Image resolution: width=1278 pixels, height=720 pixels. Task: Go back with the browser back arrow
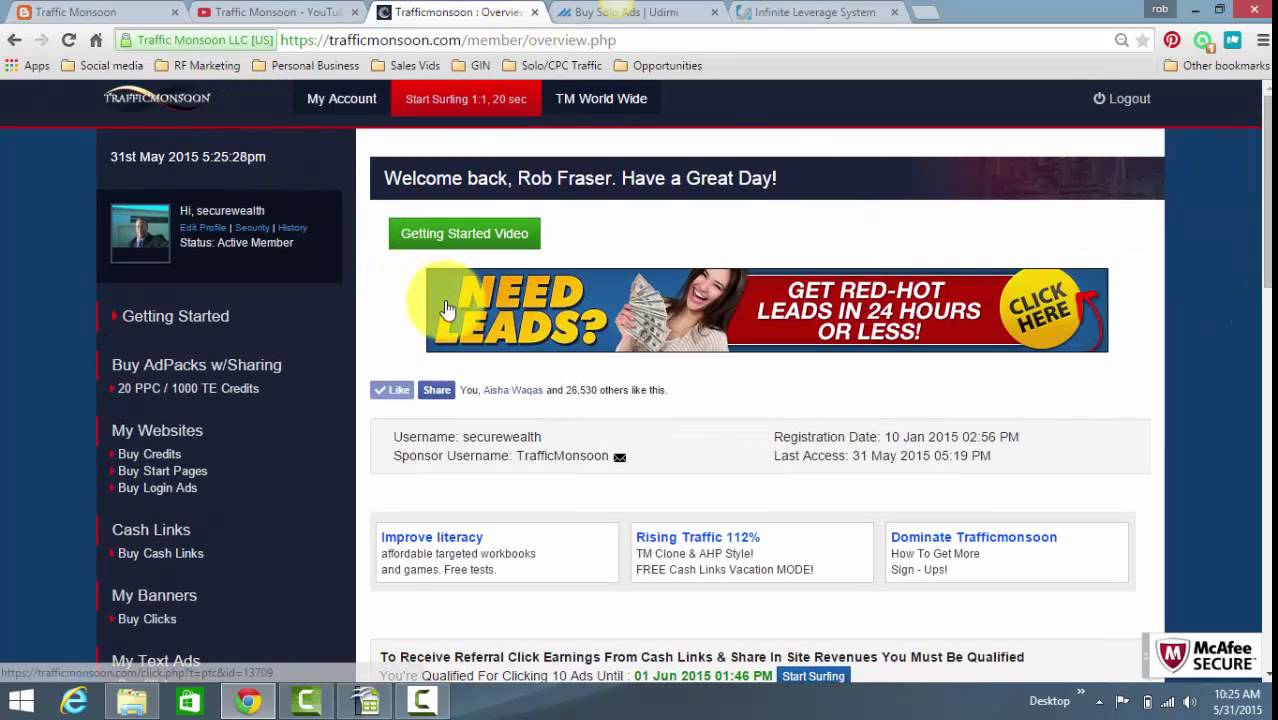[14, 40]
